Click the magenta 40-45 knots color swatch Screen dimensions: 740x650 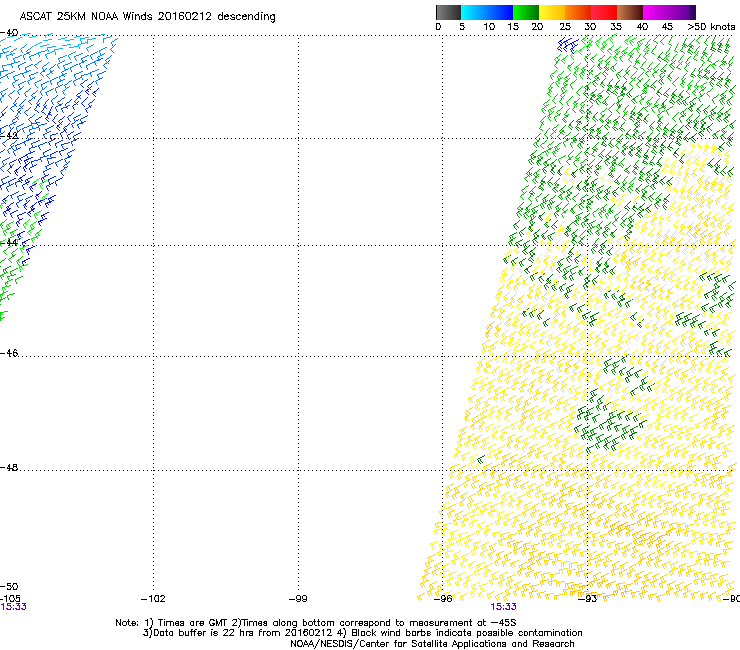pyautogui.click(x=656, y=12)
